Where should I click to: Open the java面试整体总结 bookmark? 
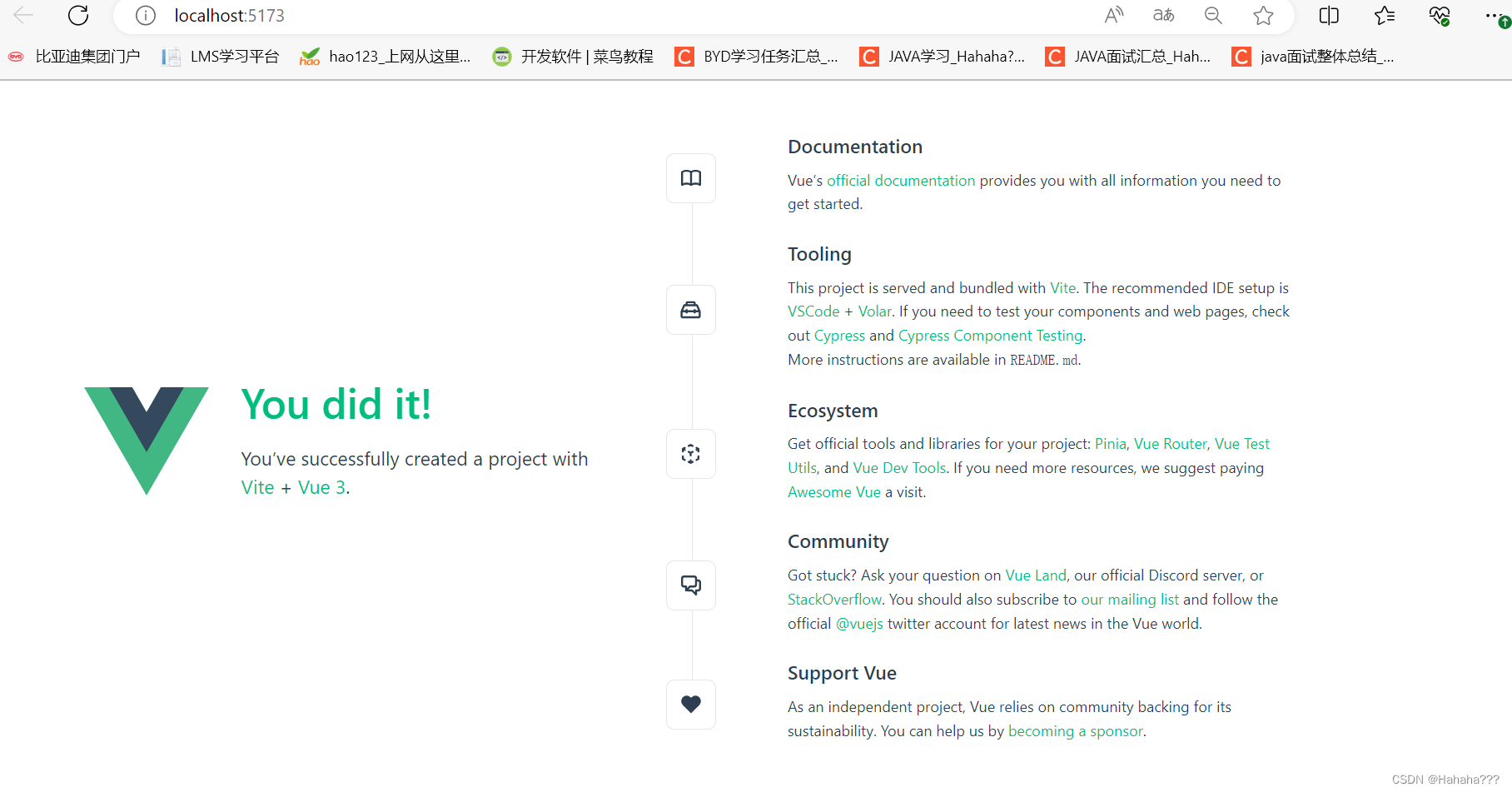(x=1313, y=57)
